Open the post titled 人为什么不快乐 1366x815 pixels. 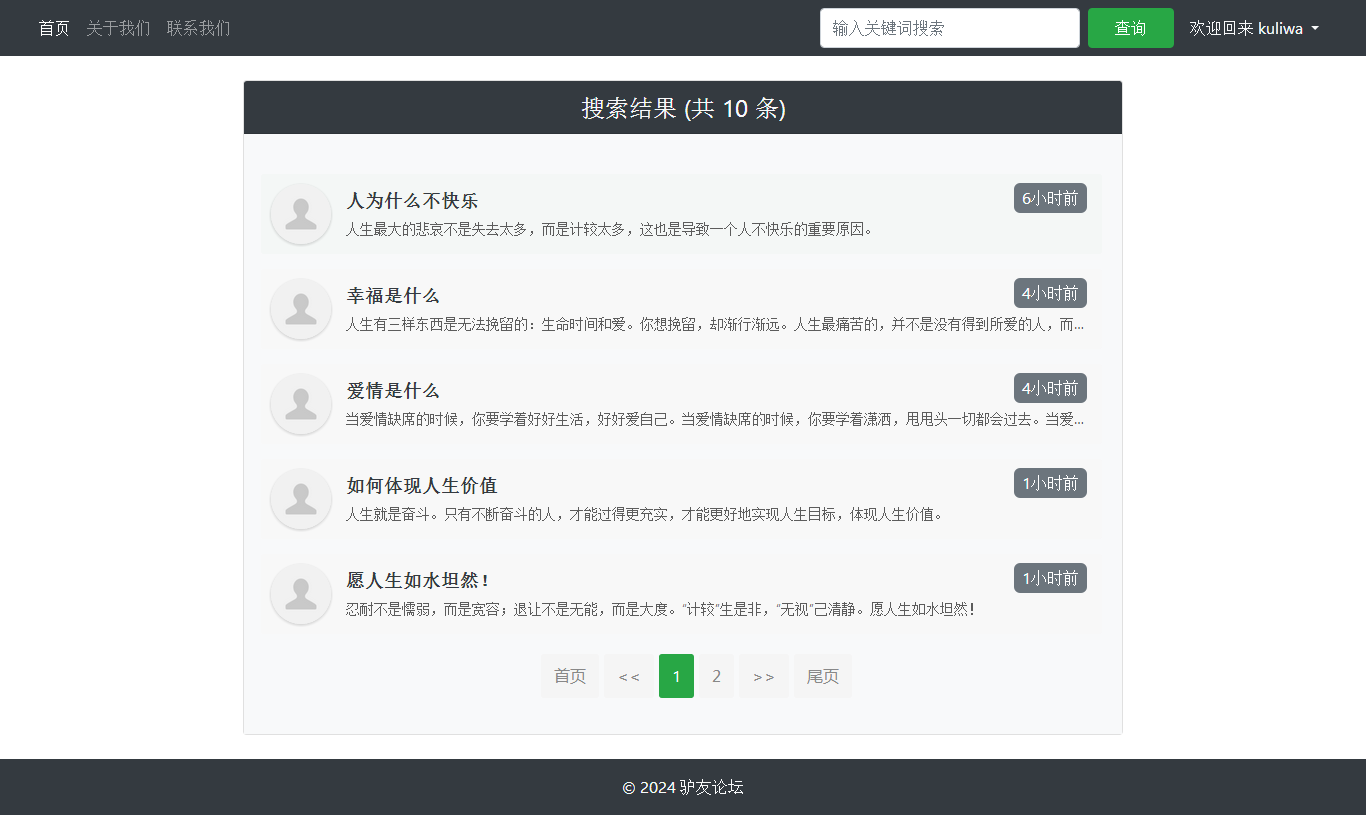click(x=412, y=201)
